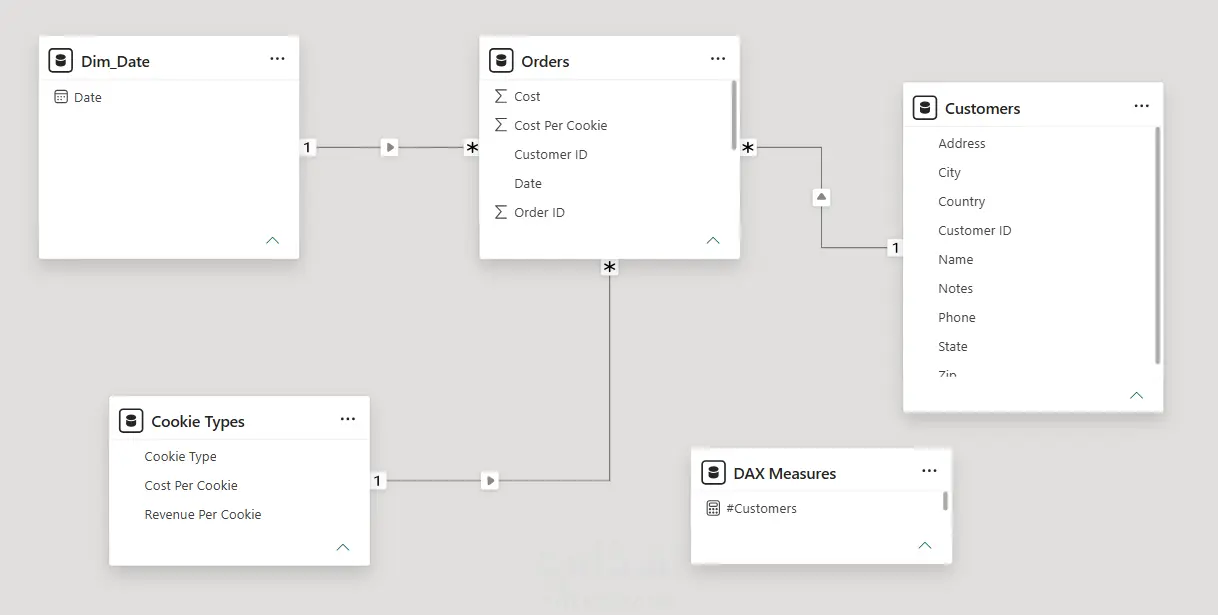This screenshot has width=1218, height=615.
Task: Collapse the DAX Measures table card
Action: (925, 545)
